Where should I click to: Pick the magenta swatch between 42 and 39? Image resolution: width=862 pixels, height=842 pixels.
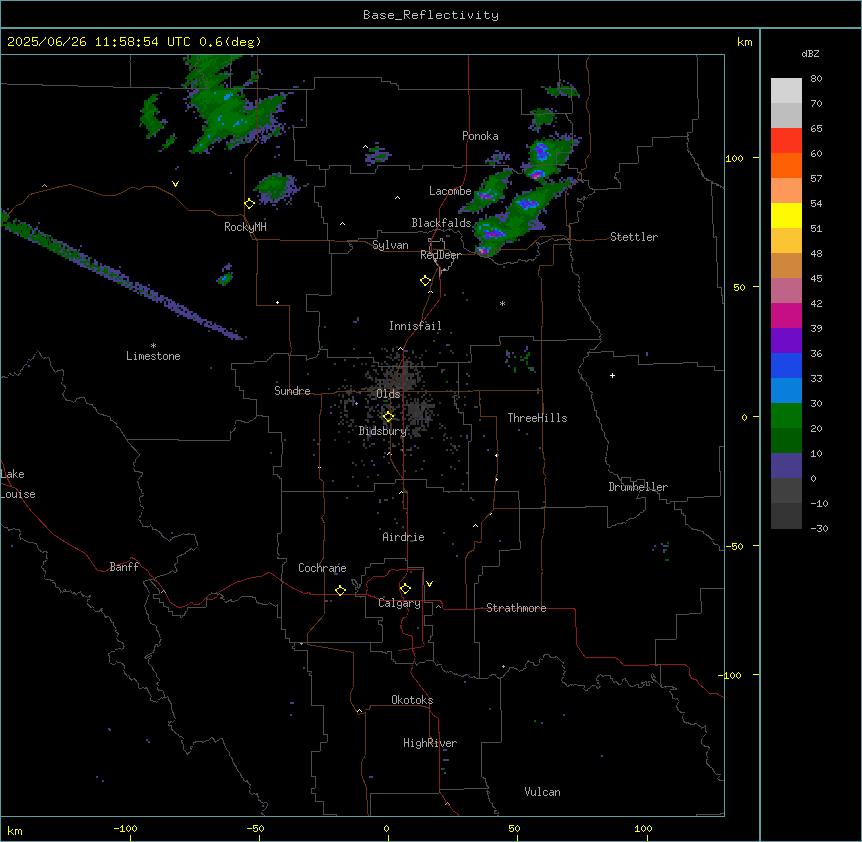tap(786, 315)
